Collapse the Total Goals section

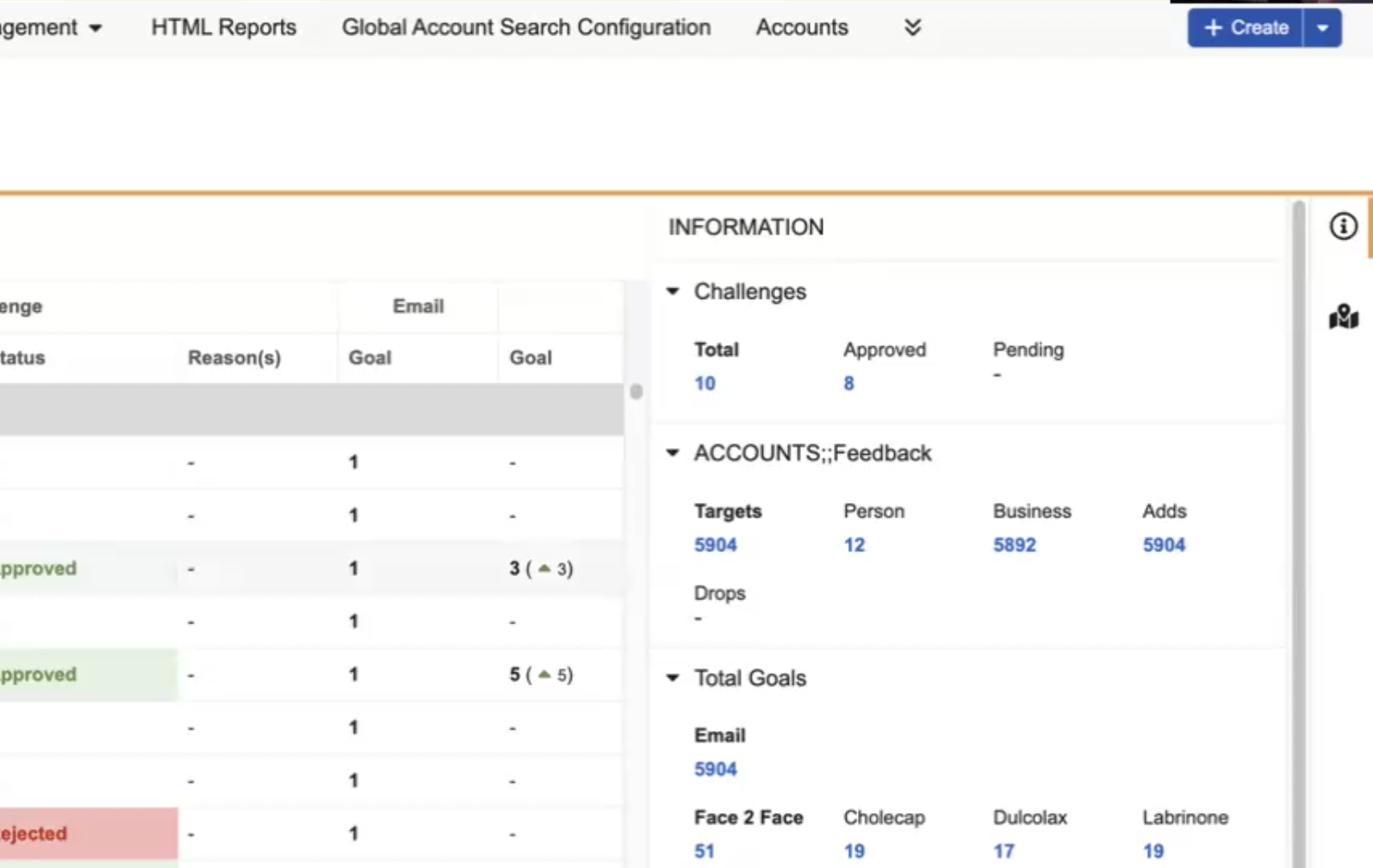click(673, 678)
